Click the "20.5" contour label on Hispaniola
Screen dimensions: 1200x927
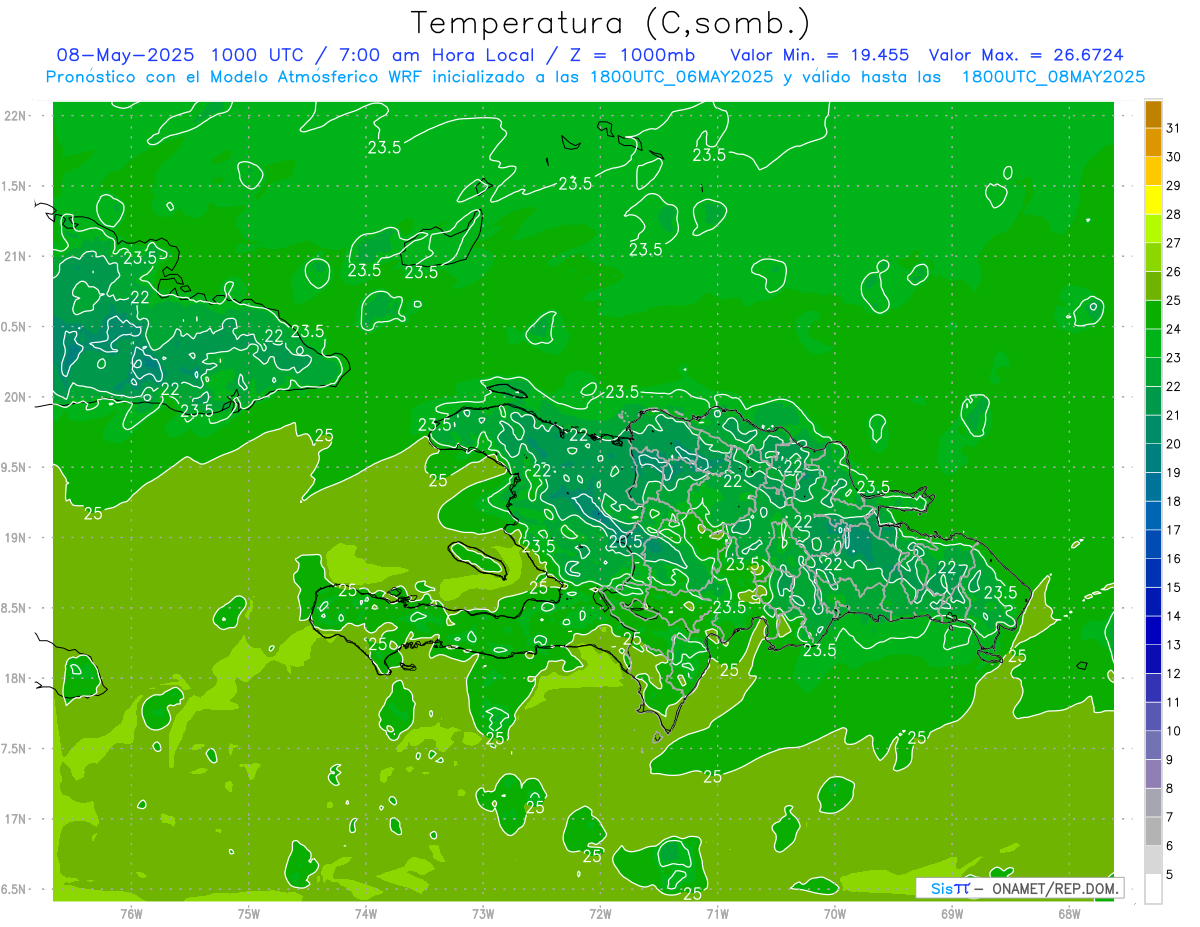click(624, 541)
